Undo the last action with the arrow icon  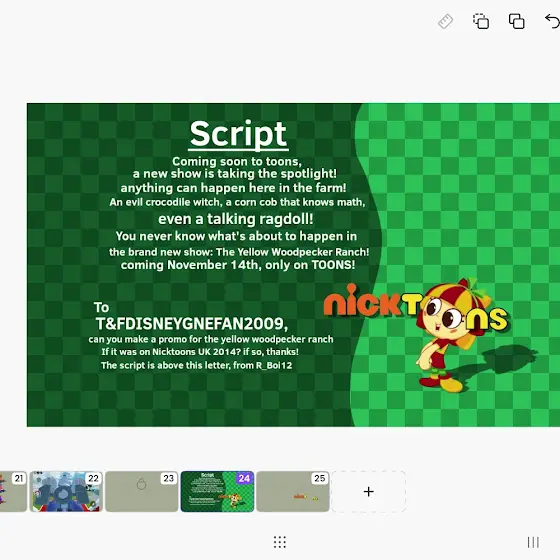pos(552,21)
